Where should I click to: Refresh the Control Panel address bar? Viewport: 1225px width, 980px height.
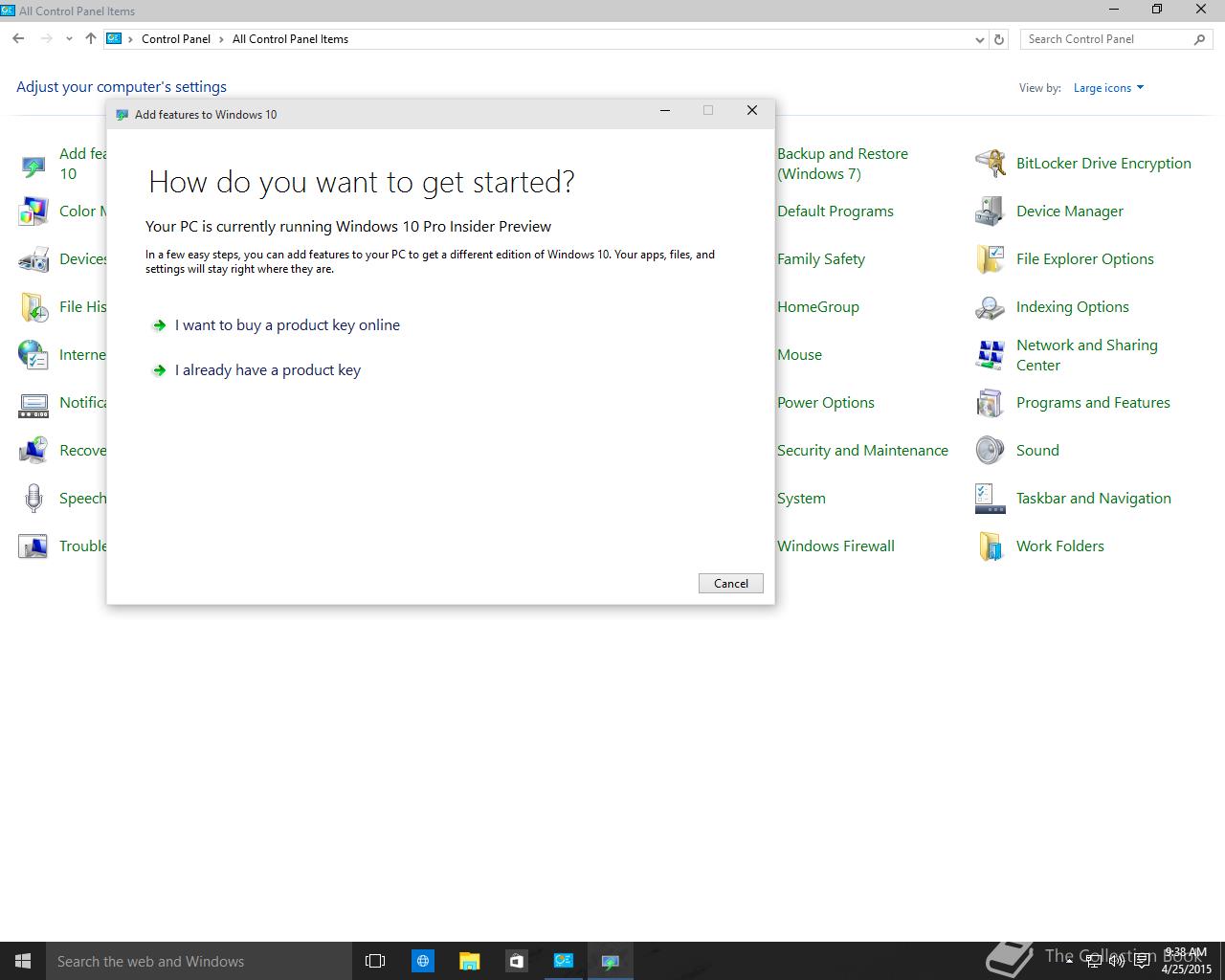[999, 39]
